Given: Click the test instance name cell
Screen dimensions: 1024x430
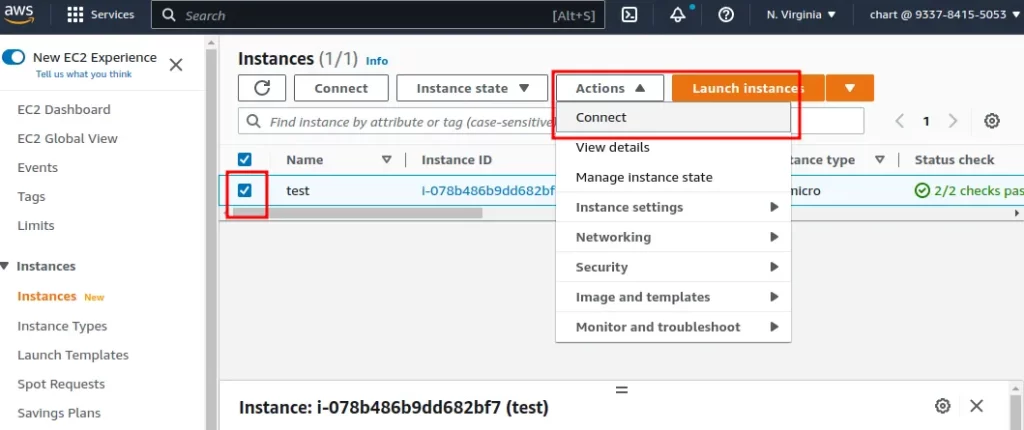Looking at the screenshot, I should click(298, 191).
